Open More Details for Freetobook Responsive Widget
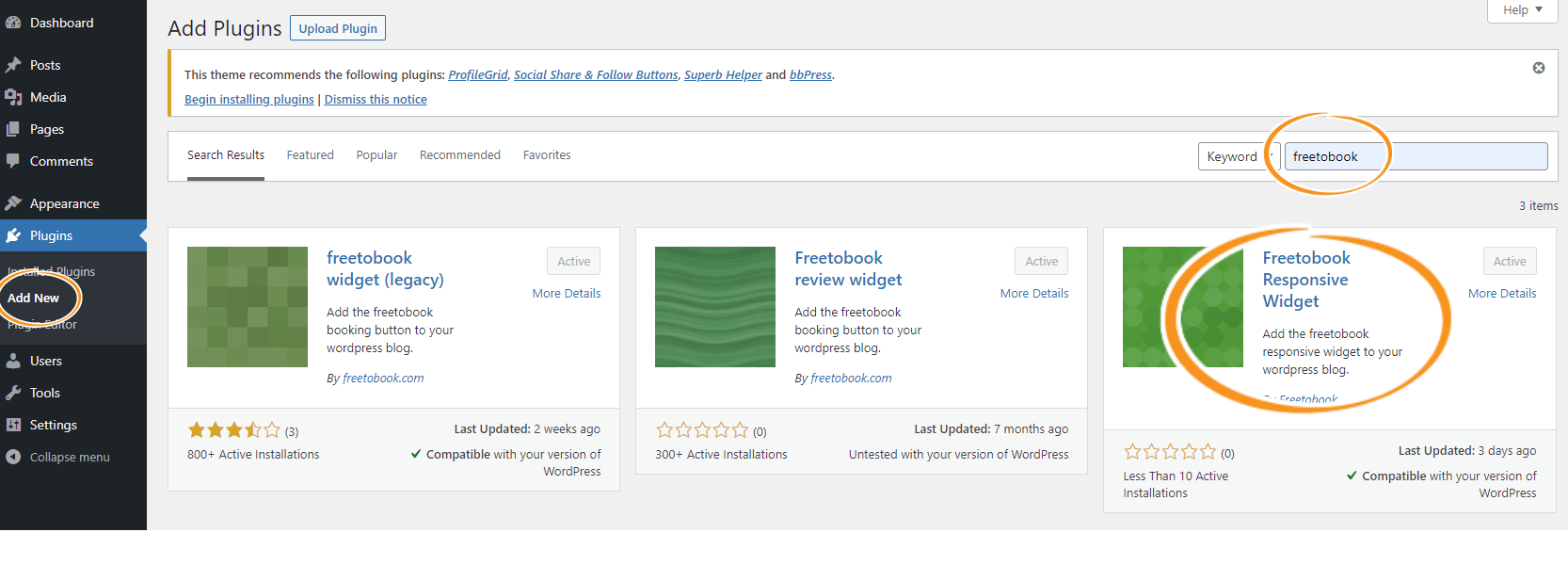This screenshot has width=1568, height=565. pos(1502,294)
